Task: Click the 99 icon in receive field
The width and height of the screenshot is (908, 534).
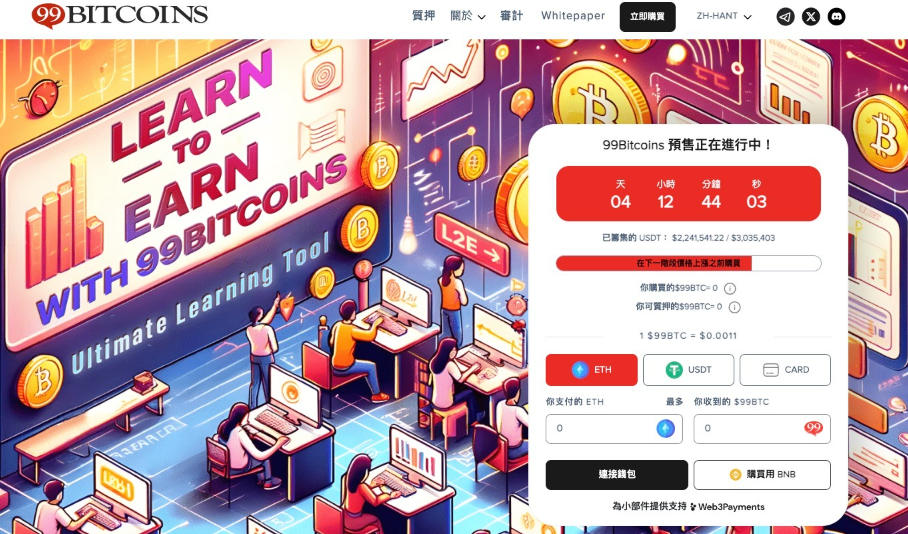Action: pyautogui.click(x=814, y=429)
